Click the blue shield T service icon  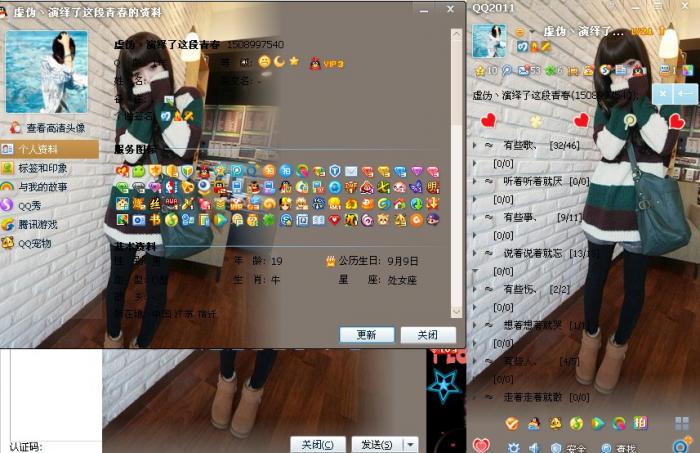[335, 171]
